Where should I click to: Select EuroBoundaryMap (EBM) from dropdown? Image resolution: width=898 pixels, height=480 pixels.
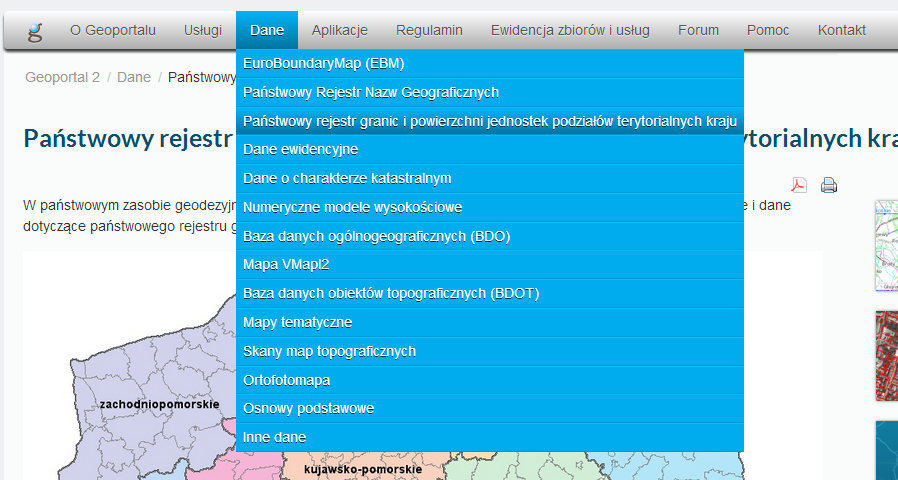click(490, 64)
